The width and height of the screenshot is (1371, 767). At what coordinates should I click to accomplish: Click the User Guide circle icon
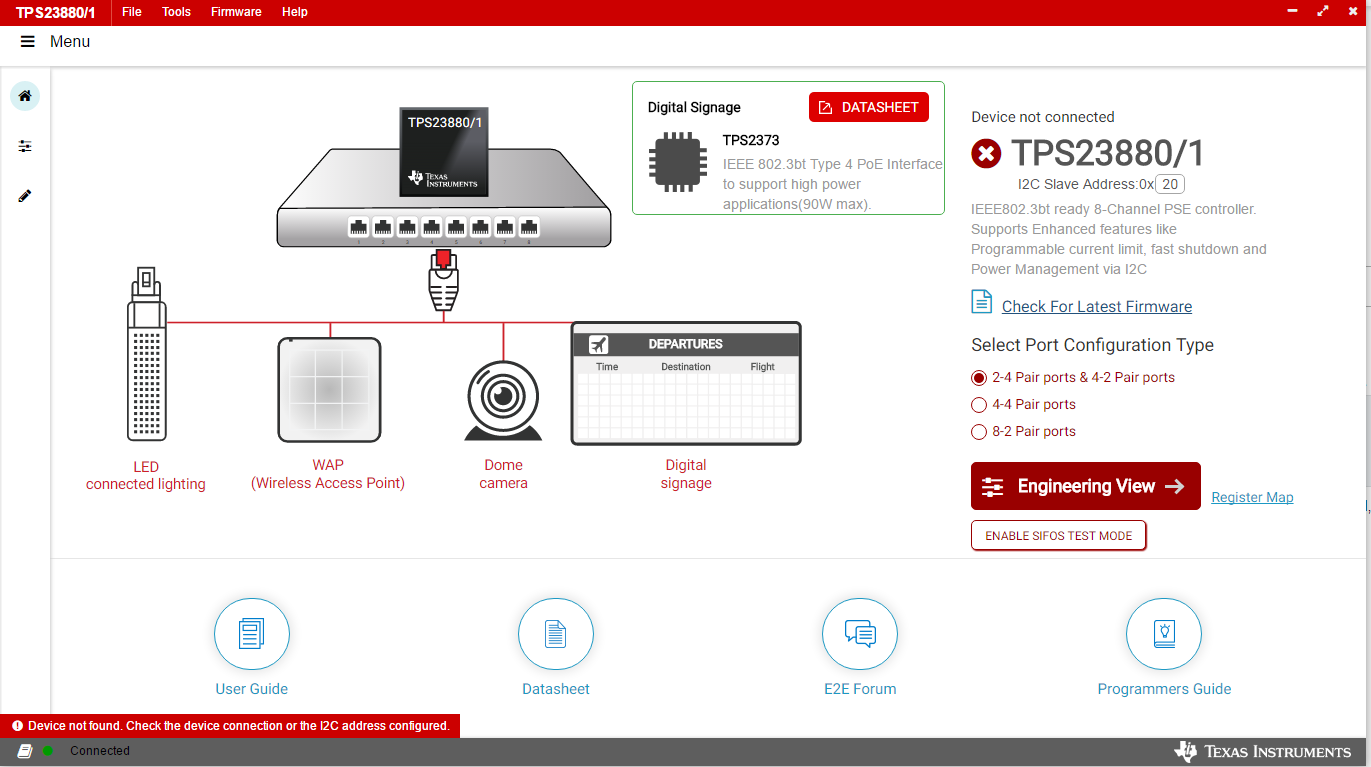[252, 634]
